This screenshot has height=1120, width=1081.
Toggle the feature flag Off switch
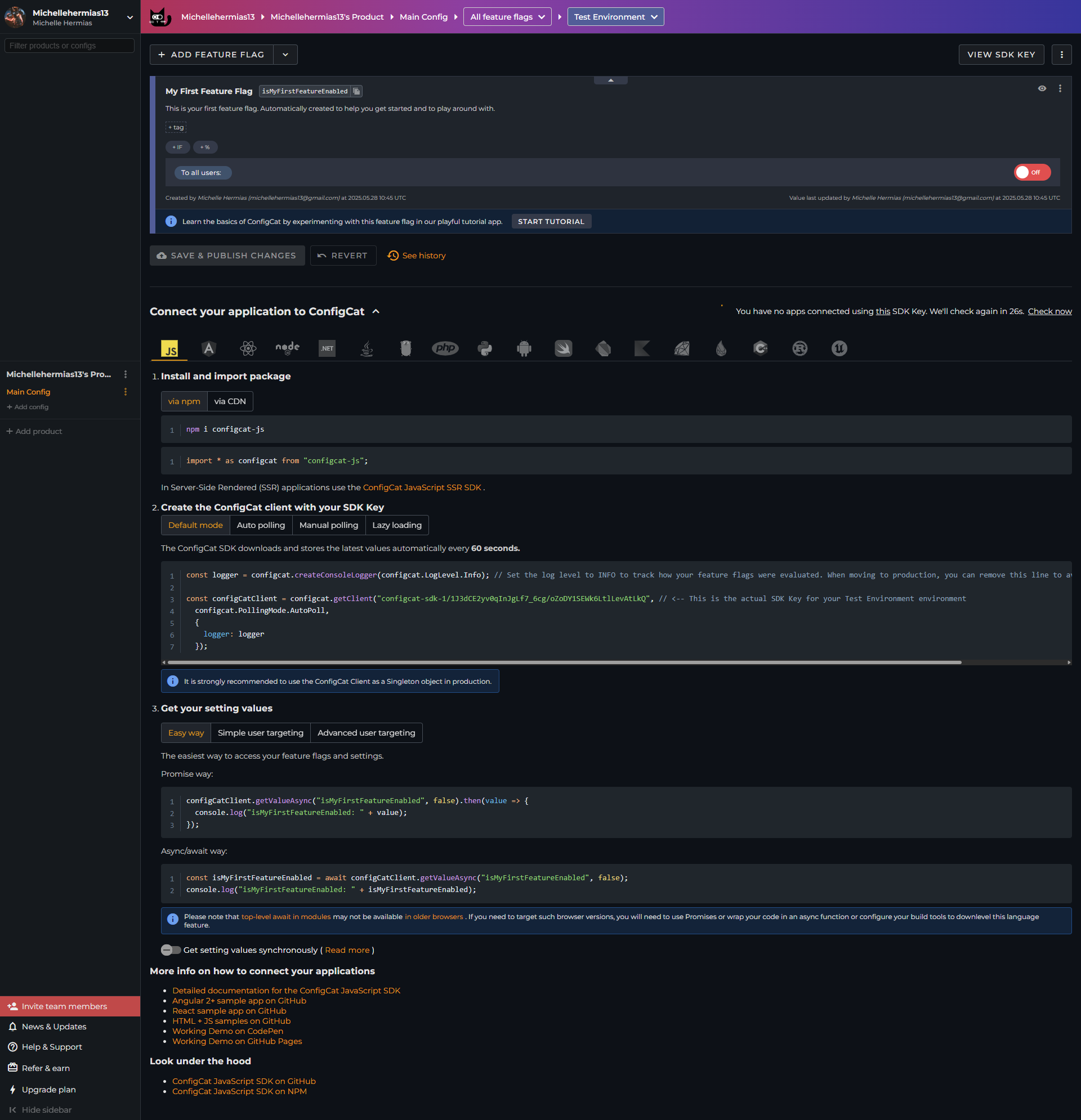point(1032,173)
